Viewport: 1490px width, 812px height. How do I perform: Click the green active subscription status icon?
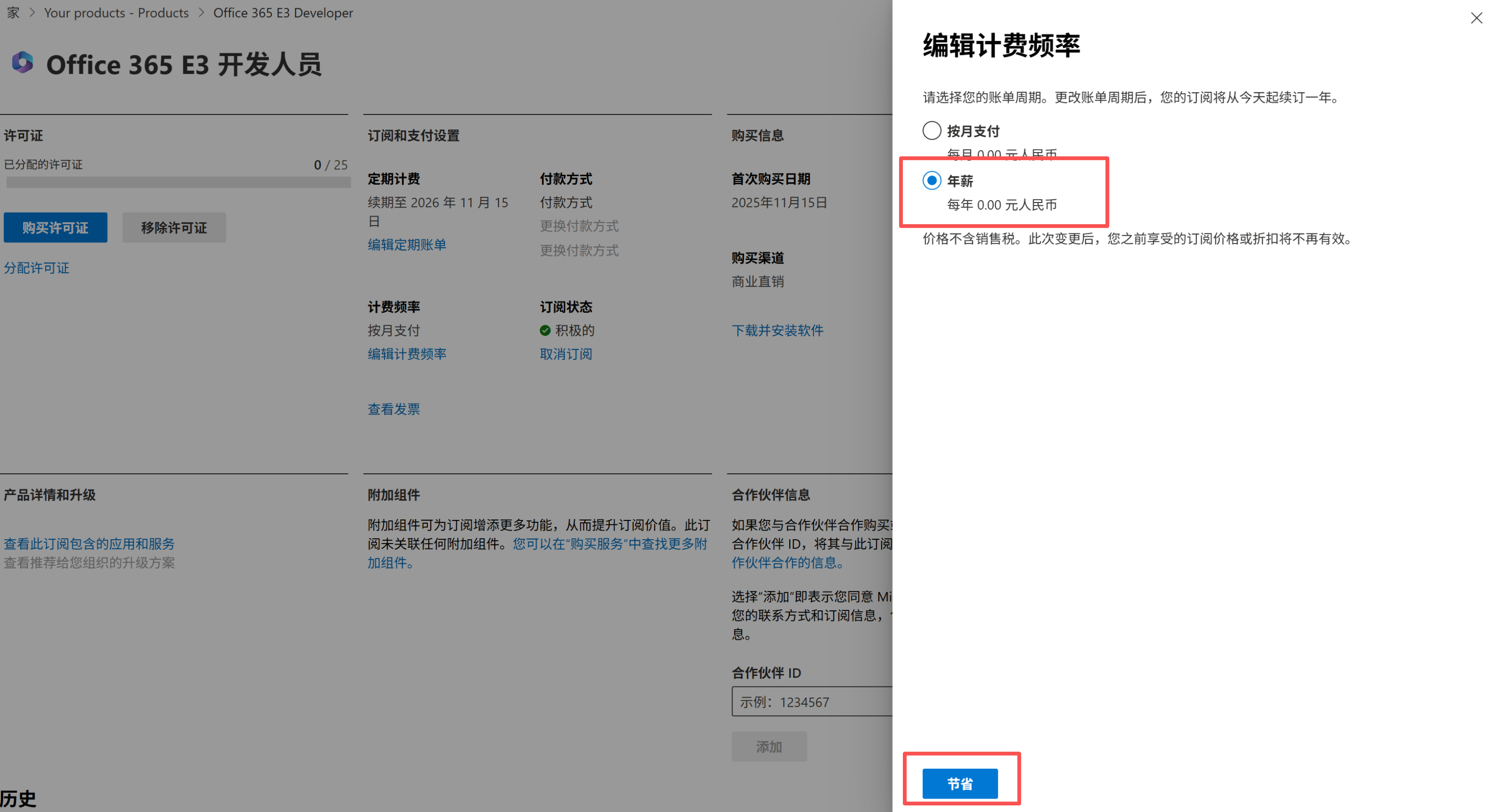coord(545,330)
